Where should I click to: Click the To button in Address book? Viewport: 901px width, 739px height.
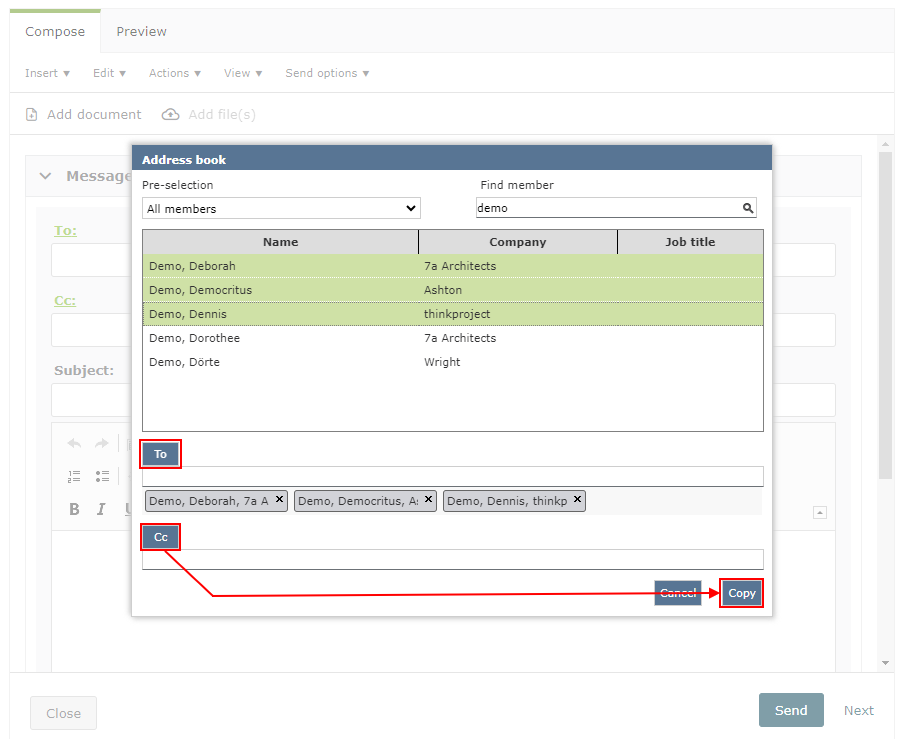160,454
